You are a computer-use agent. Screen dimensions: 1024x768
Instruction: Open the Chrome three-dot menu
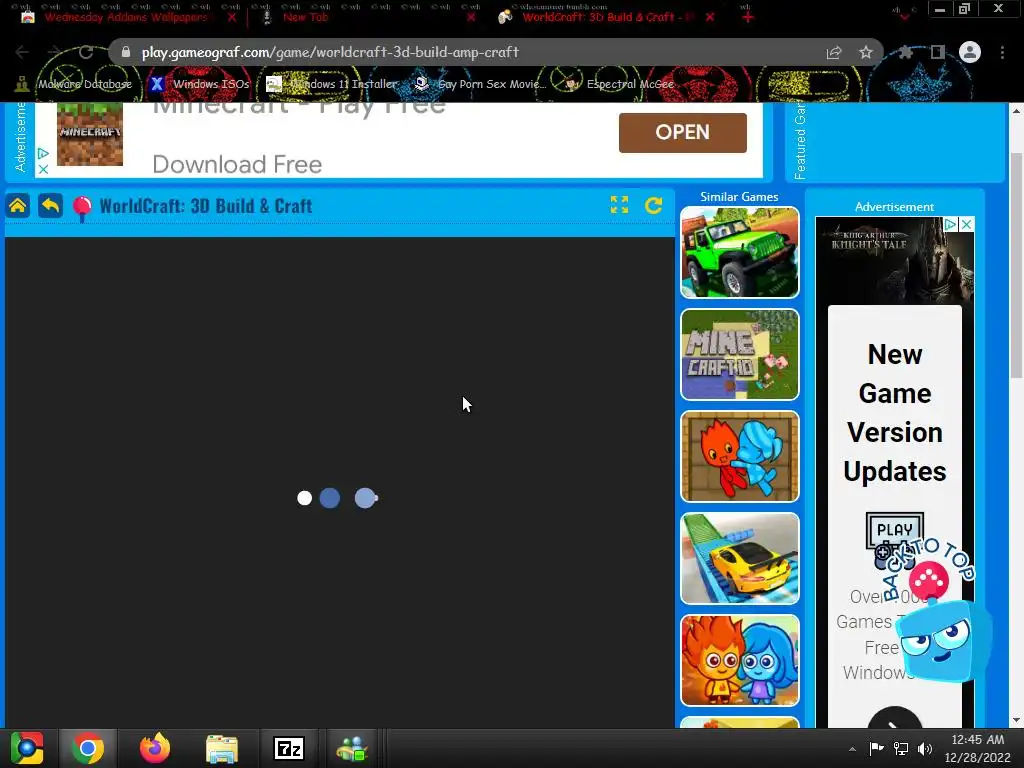click(1002, 52)
